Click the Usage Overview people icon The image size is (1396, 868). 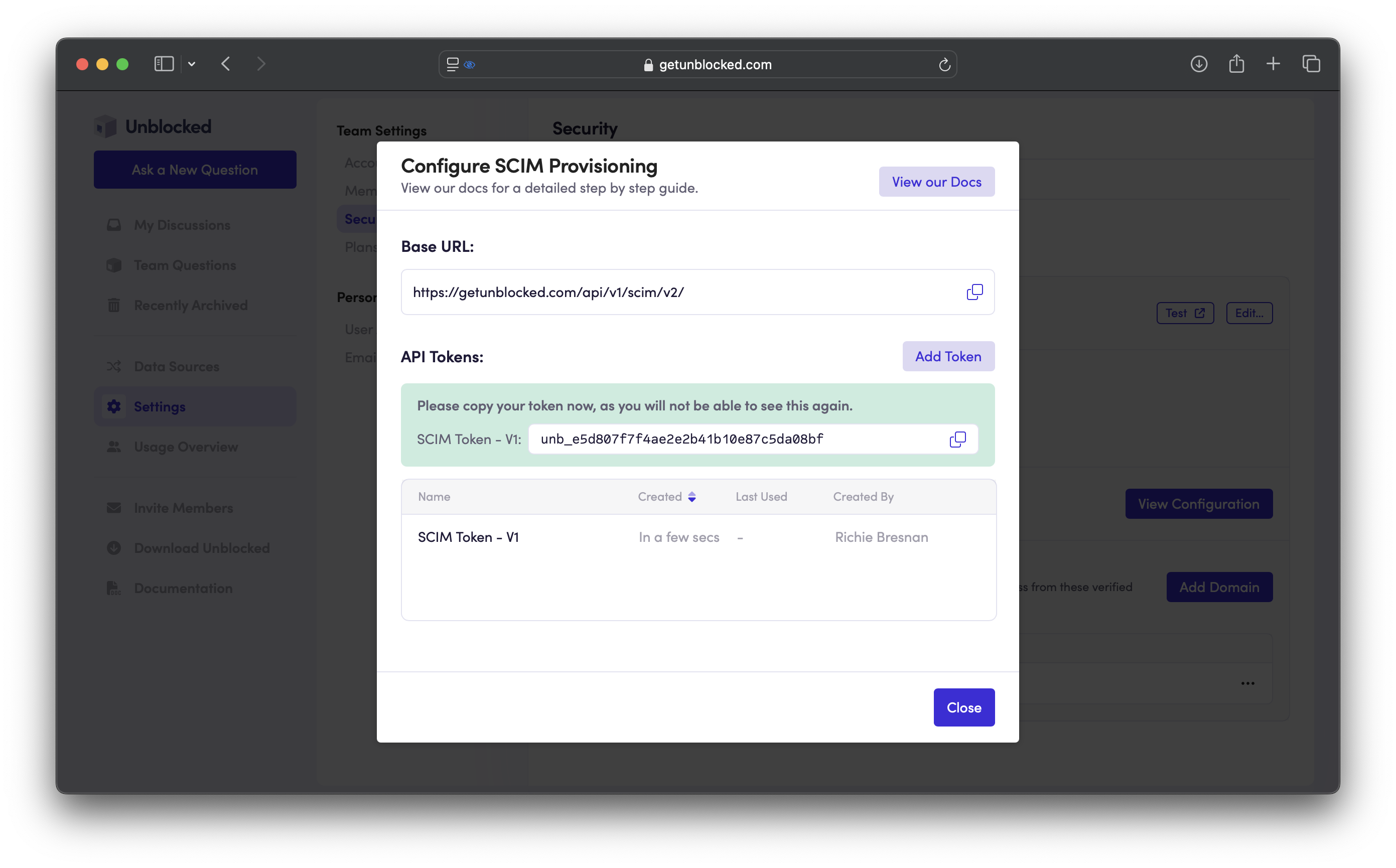(x=113, y=447)
